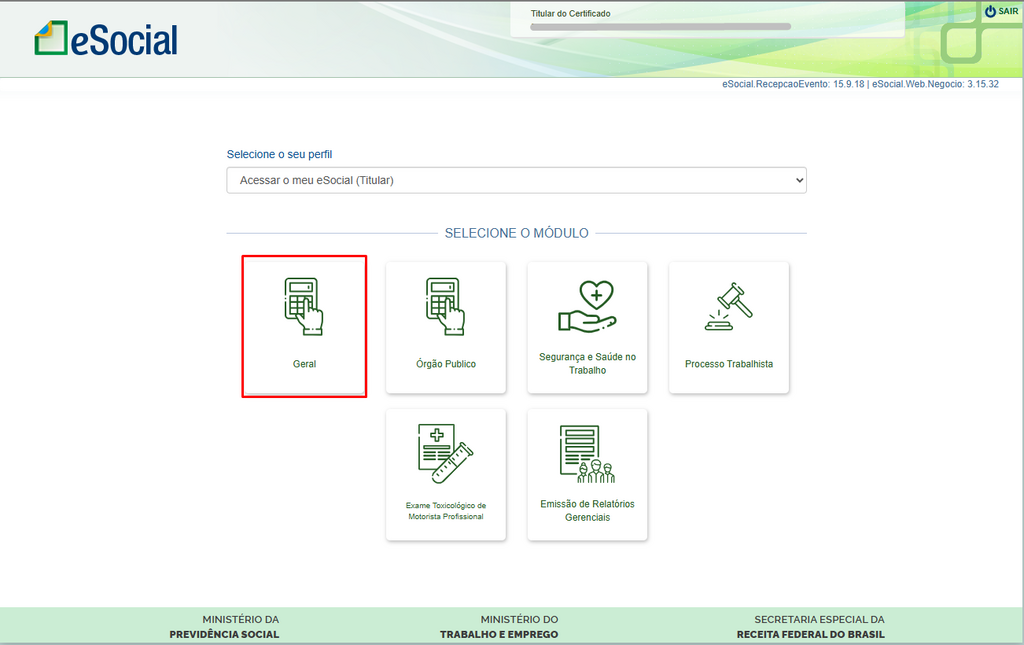Open the Órgão Publico module icon

point(446,306)
